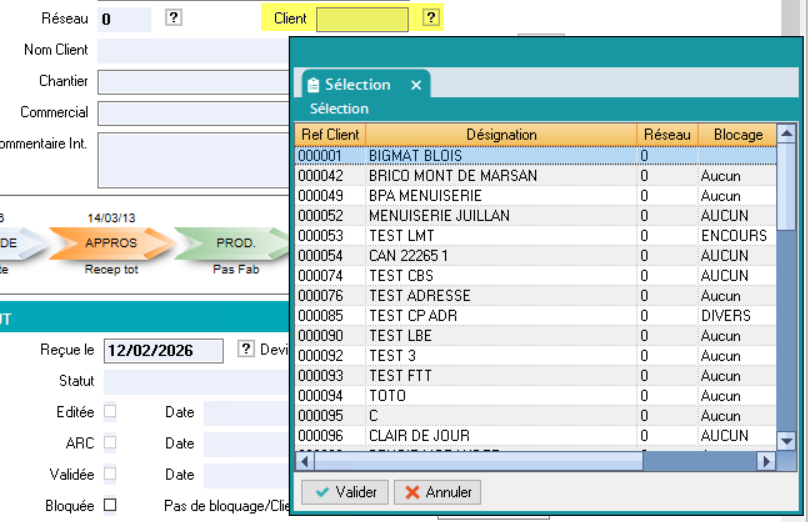Select row TEST LMT

click(x=536, y=235)
